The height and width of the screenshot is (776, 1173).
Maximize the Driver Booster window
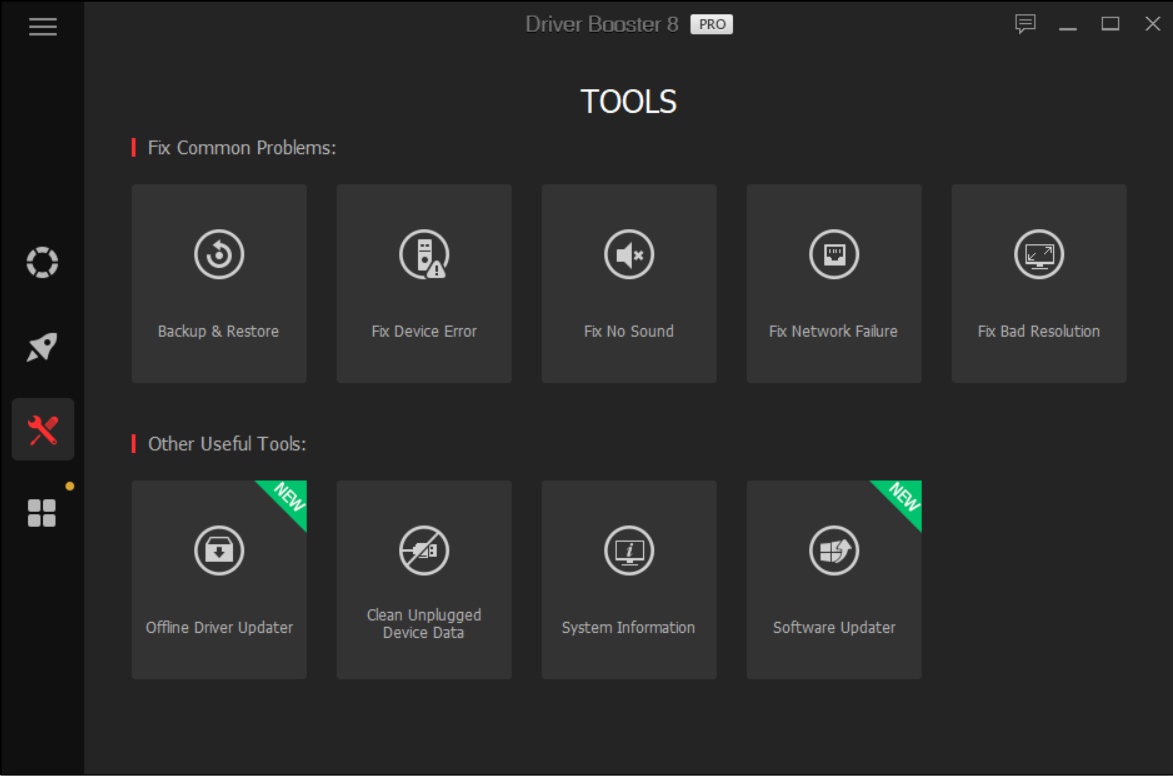1110,24
